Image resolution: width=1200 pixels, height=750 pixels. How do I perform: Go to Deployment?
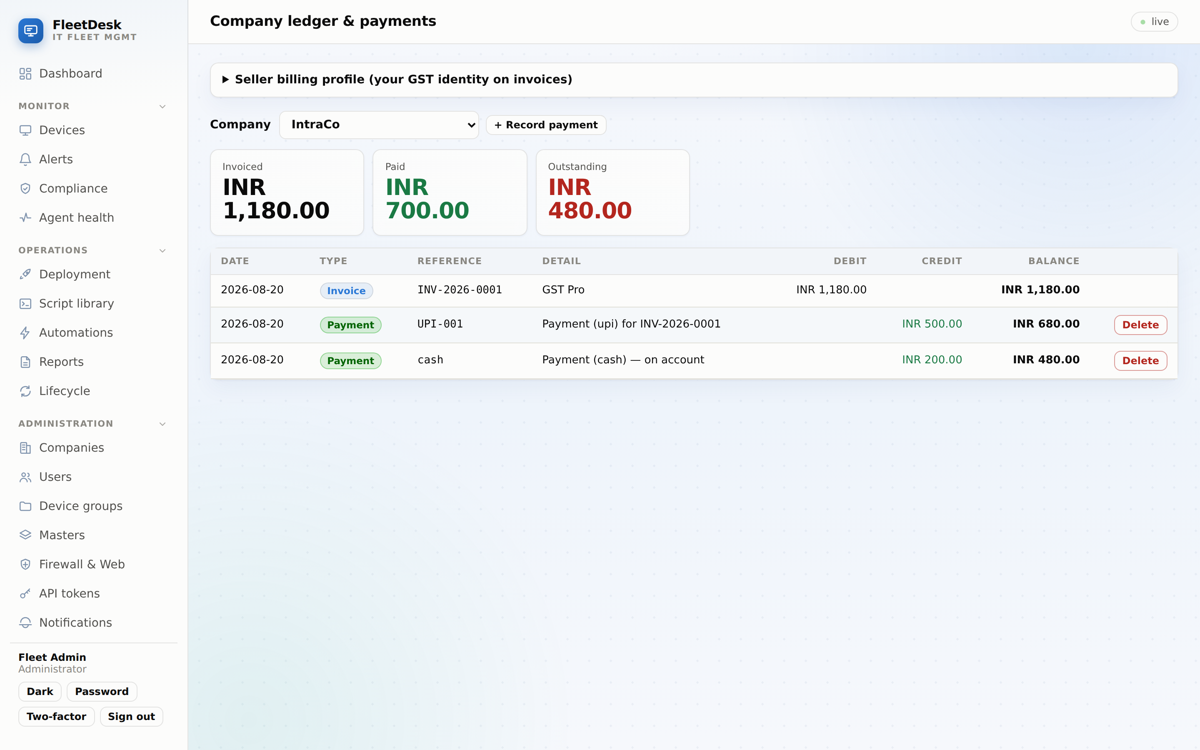[x=94, y=275]
